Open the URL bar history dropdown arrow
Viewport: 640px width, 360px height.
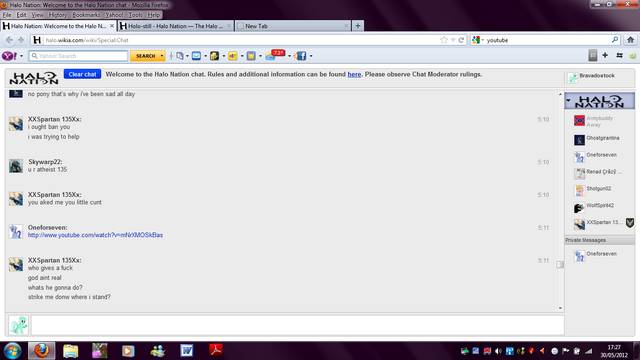coord(453,40)
